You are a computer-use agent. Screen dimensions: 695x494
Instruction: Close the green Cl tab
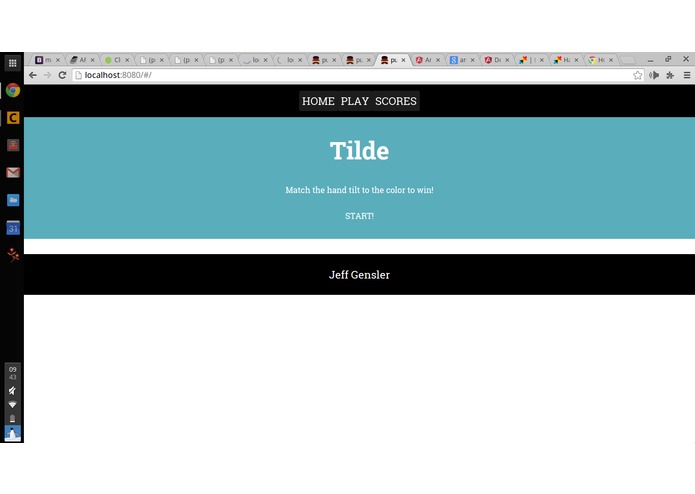click(x=127, y=60)
